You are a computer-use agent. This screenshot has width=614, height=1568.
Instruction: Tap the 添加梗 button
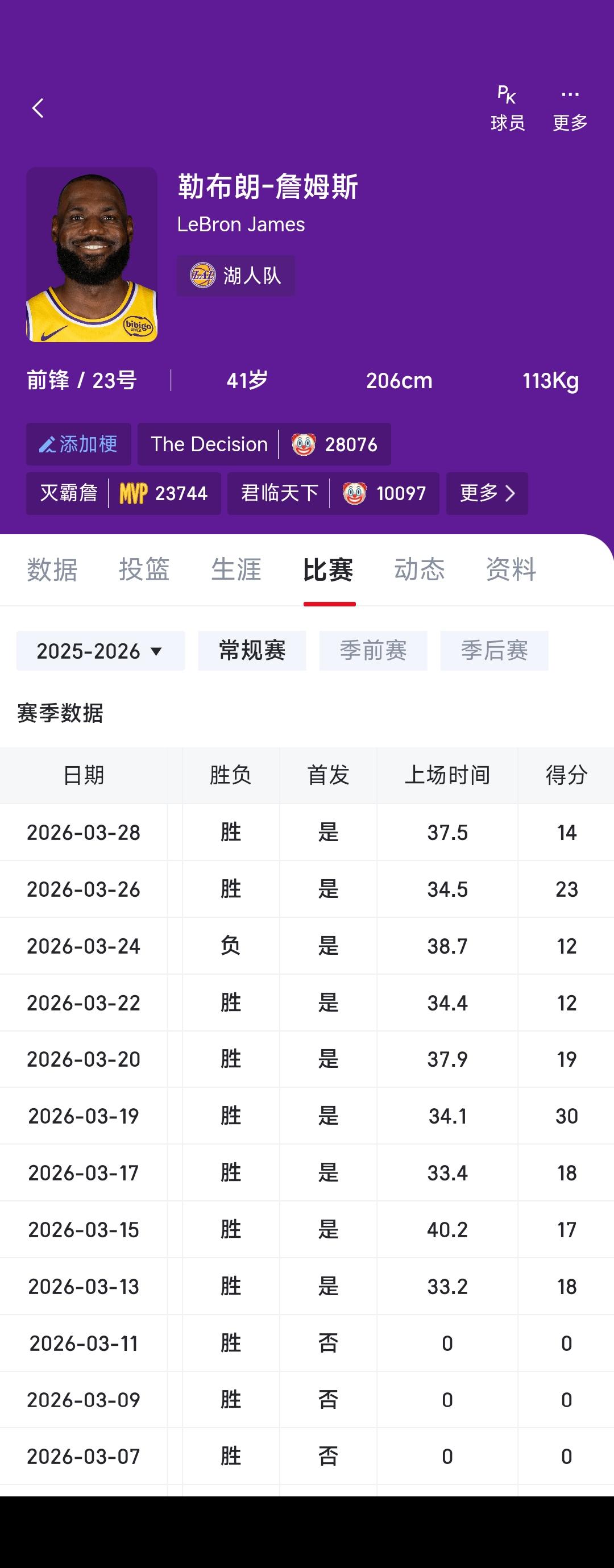click(78, 444)
